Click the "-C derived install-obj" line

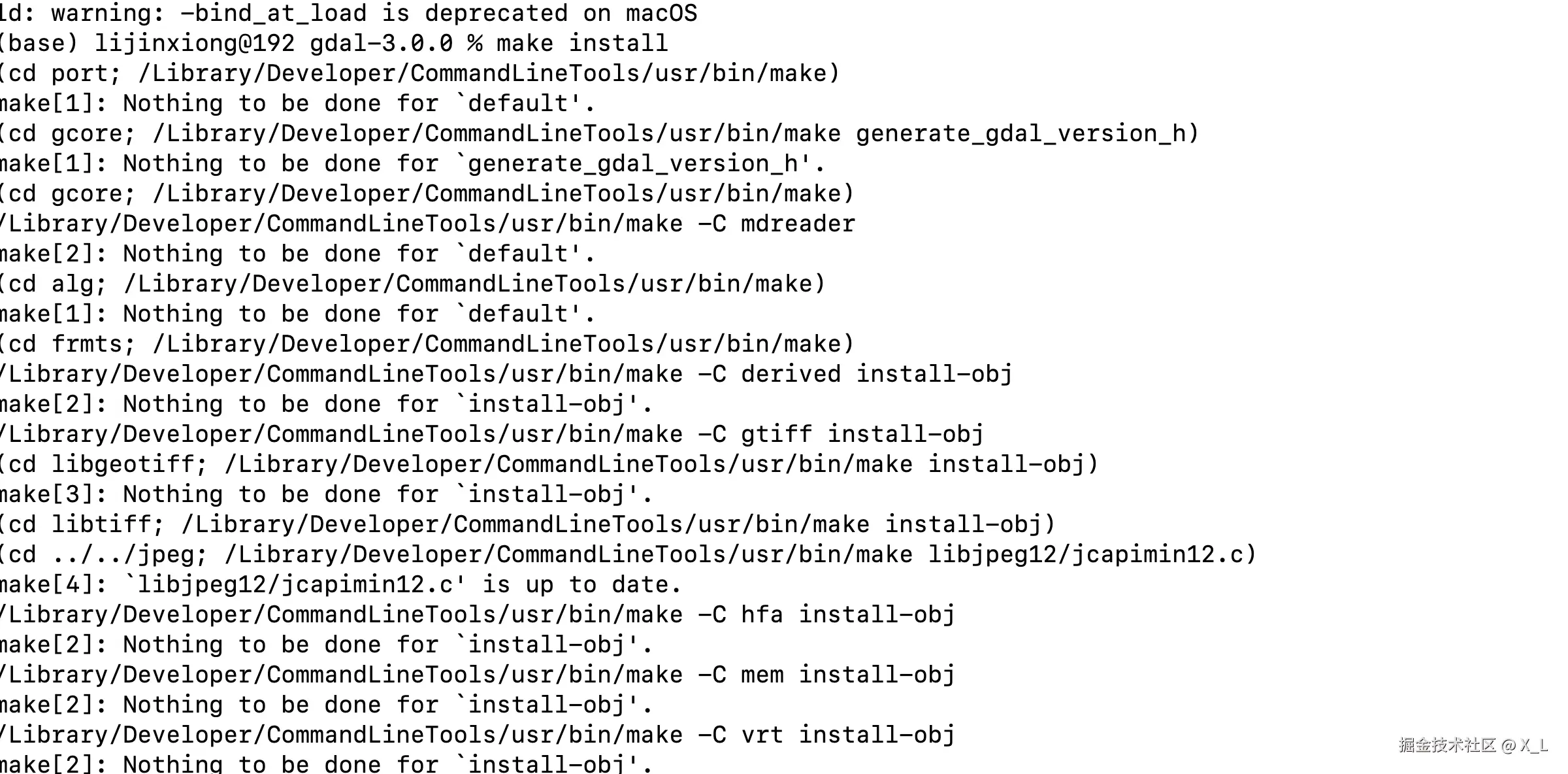point(506,374)
